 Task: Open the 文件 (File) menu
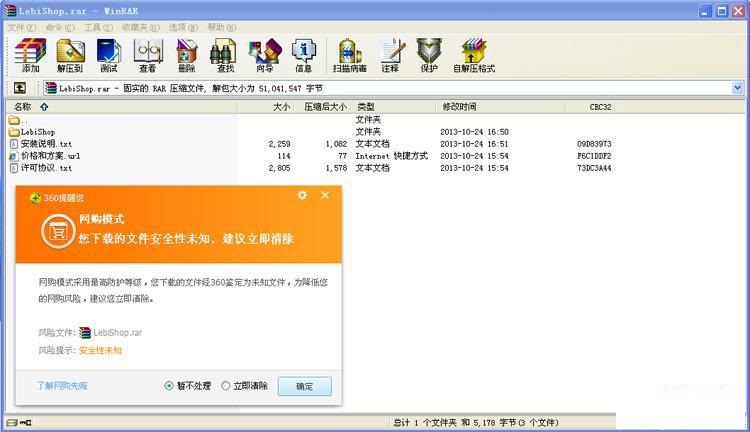tap(22, 27)
